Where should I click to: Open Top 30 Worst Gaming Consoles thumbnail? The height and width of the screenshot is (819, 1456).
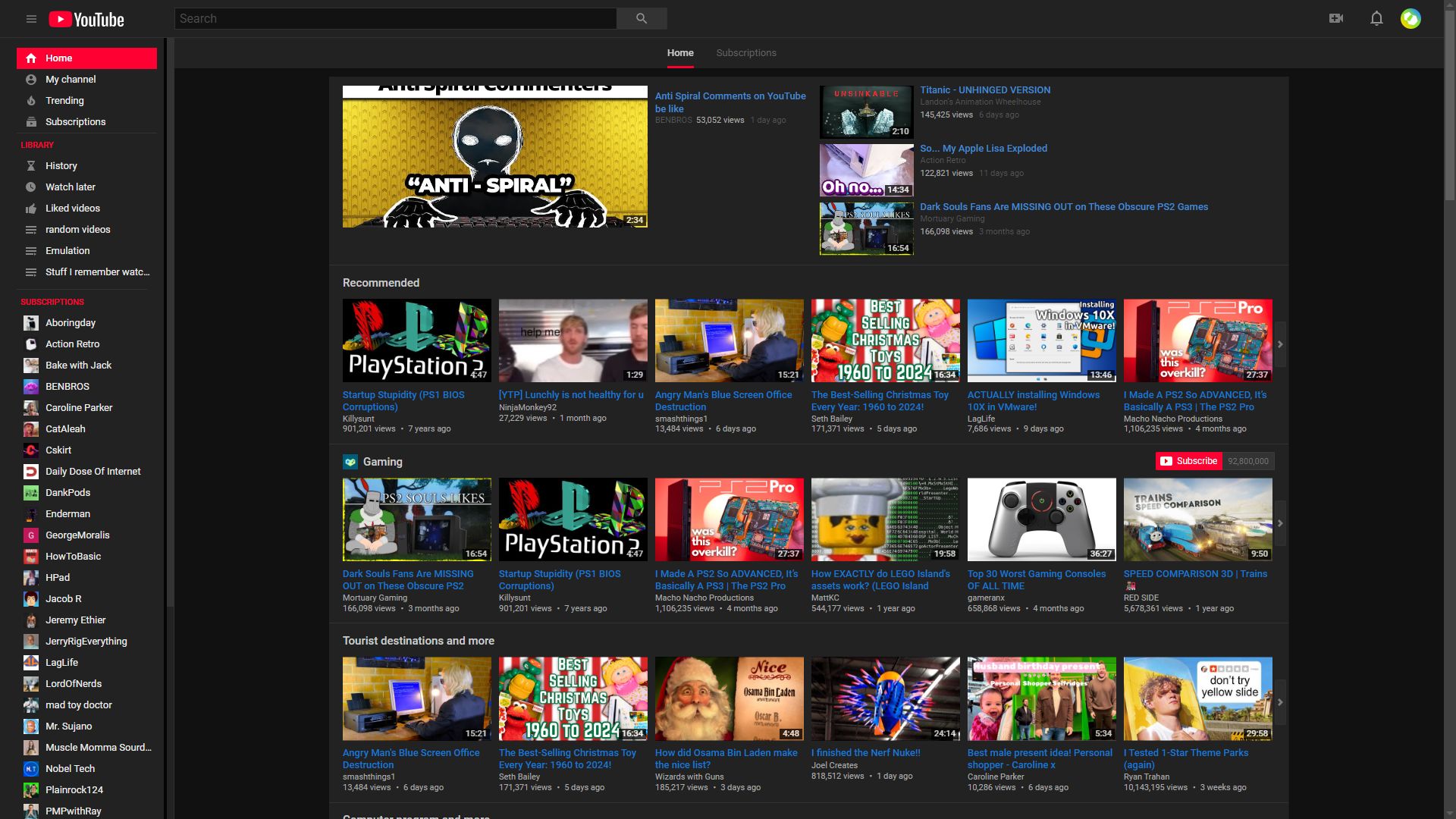click(x=1042, y=519)
